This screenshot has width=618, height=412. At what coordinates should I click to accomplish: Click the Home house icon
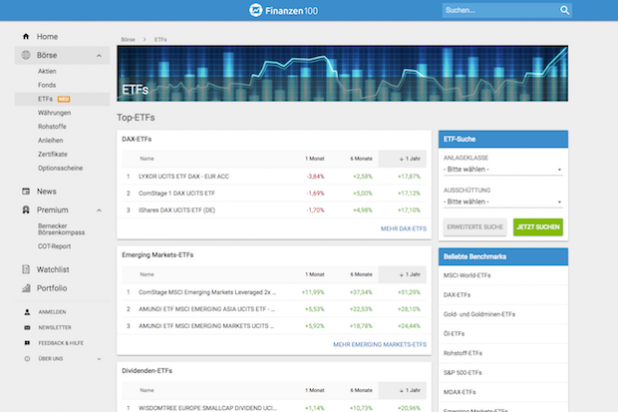pyautogui.click(x=26, y=36)
